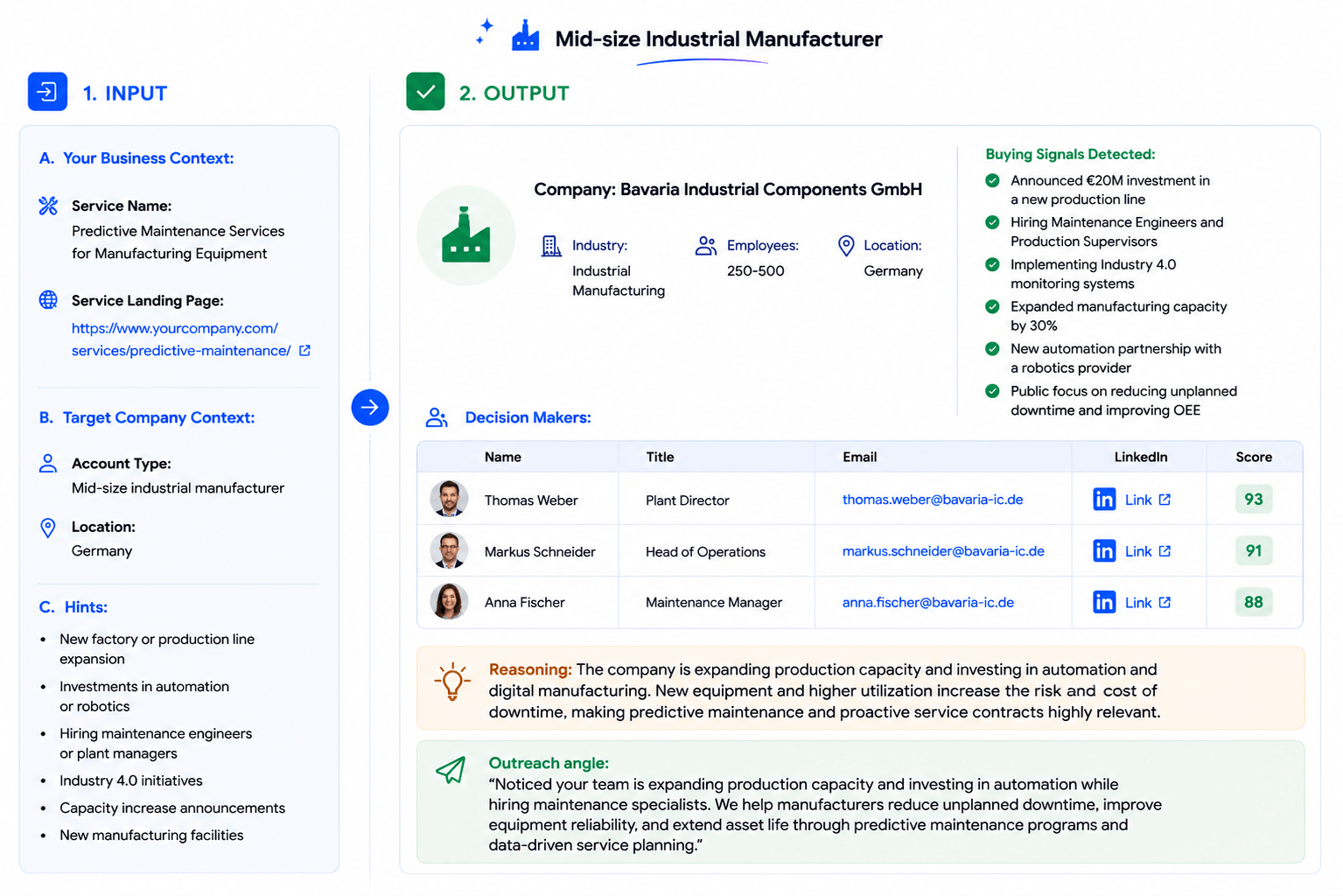Click the lightbulb icon in Reasoning box

click(452, 682)
